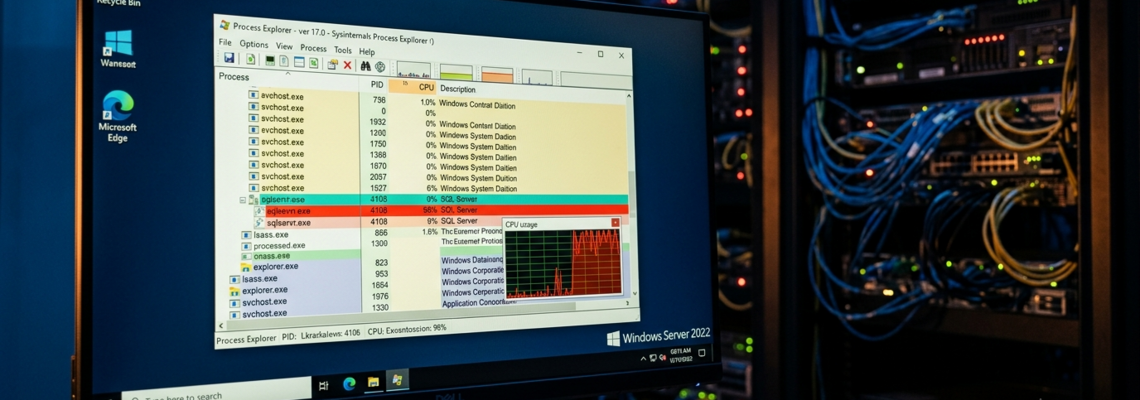Open the Help menu
Image resolution: width=1140 pixels, height=400 pixels.
[x=367, y=52]
